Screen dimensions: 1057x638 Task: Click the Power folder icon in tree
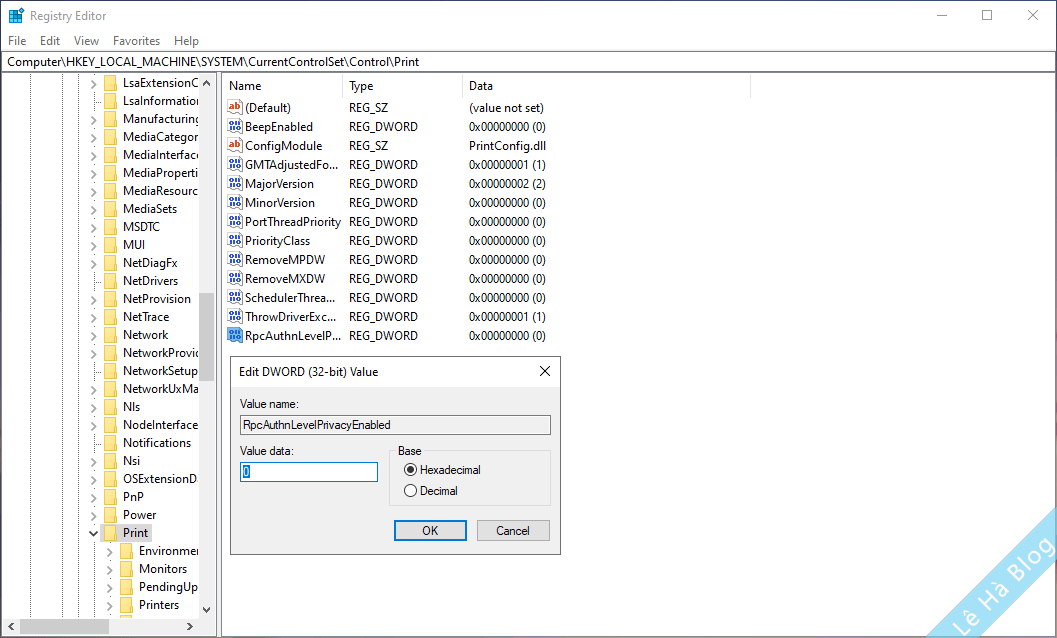(x=110, y=515)
